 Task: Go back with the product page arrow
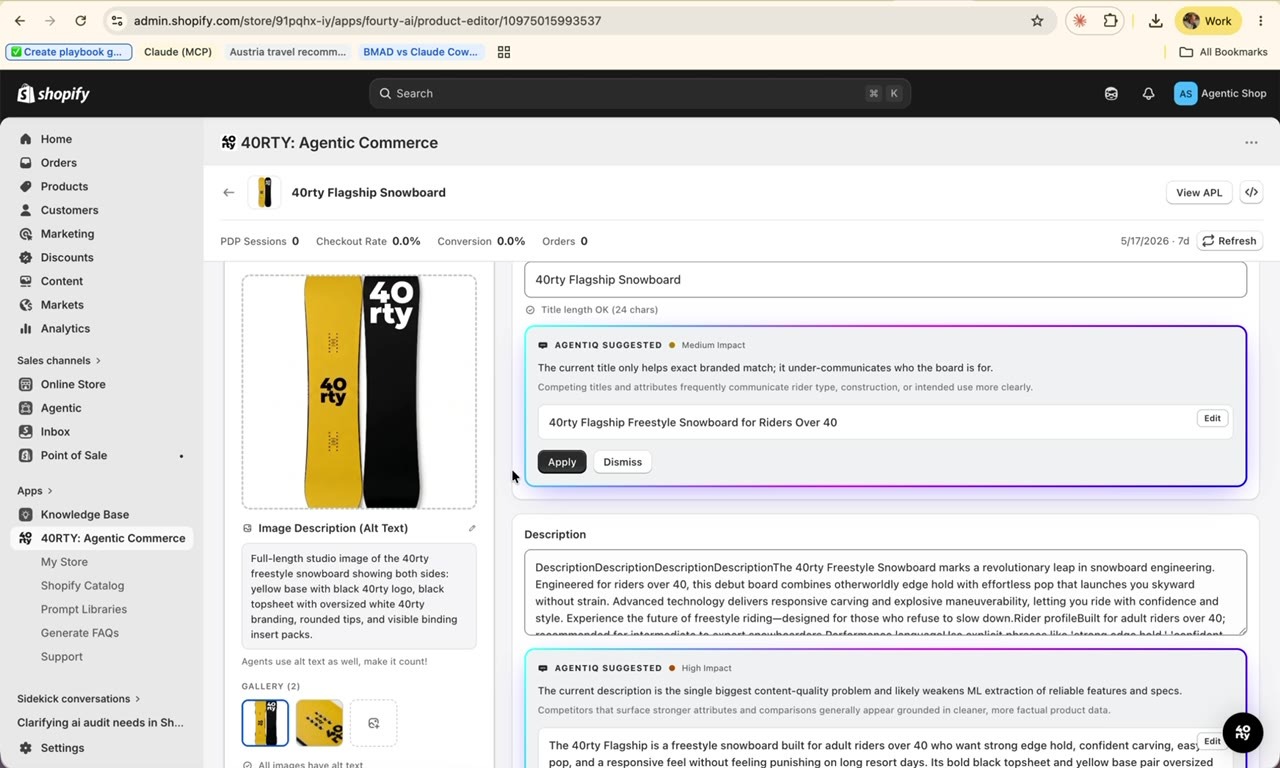(x=229, y=192)
